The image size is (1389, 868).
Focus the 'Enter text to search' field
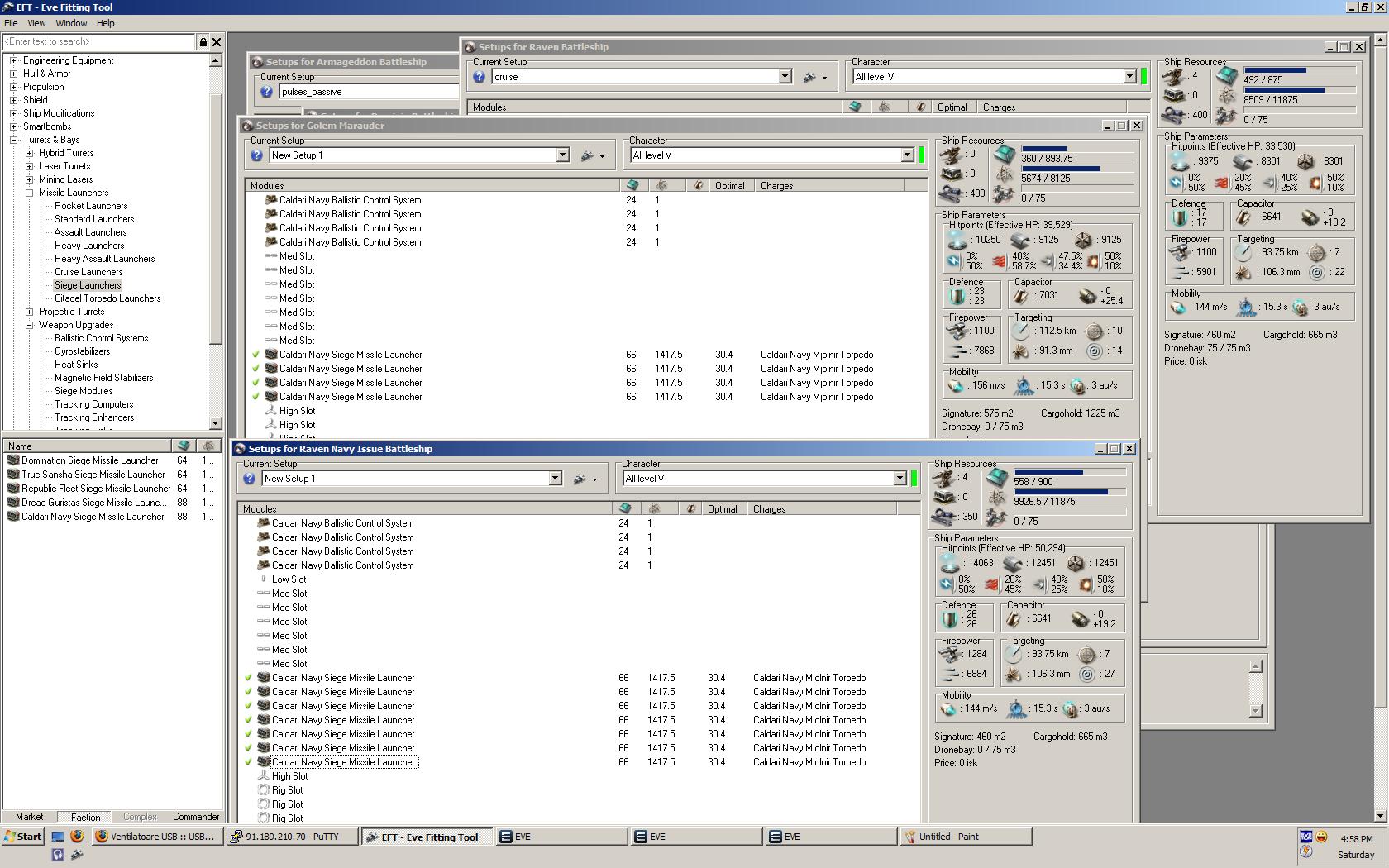[99, 41]
